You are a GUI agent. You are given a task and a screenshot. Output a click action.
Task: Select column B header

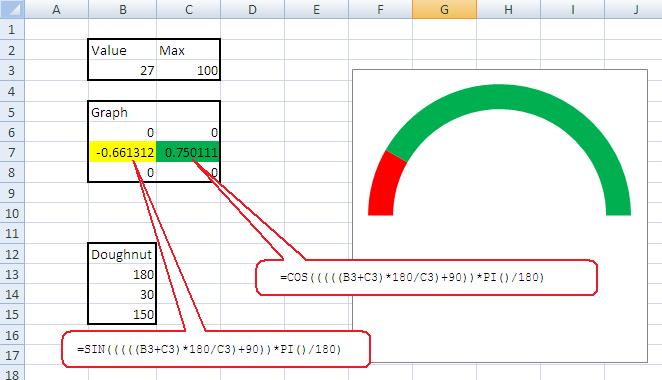(122, 9)
